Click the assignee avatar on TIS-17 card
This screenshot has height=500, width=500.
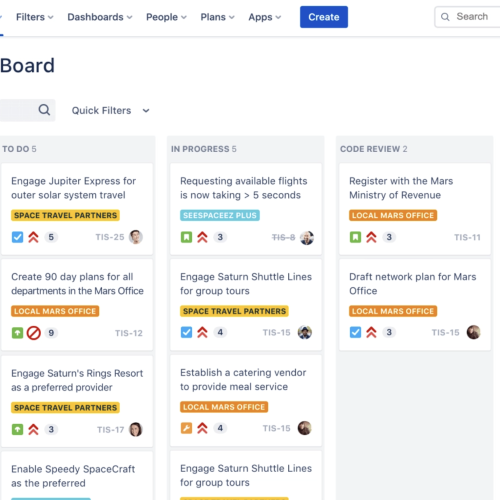[136, 429]
